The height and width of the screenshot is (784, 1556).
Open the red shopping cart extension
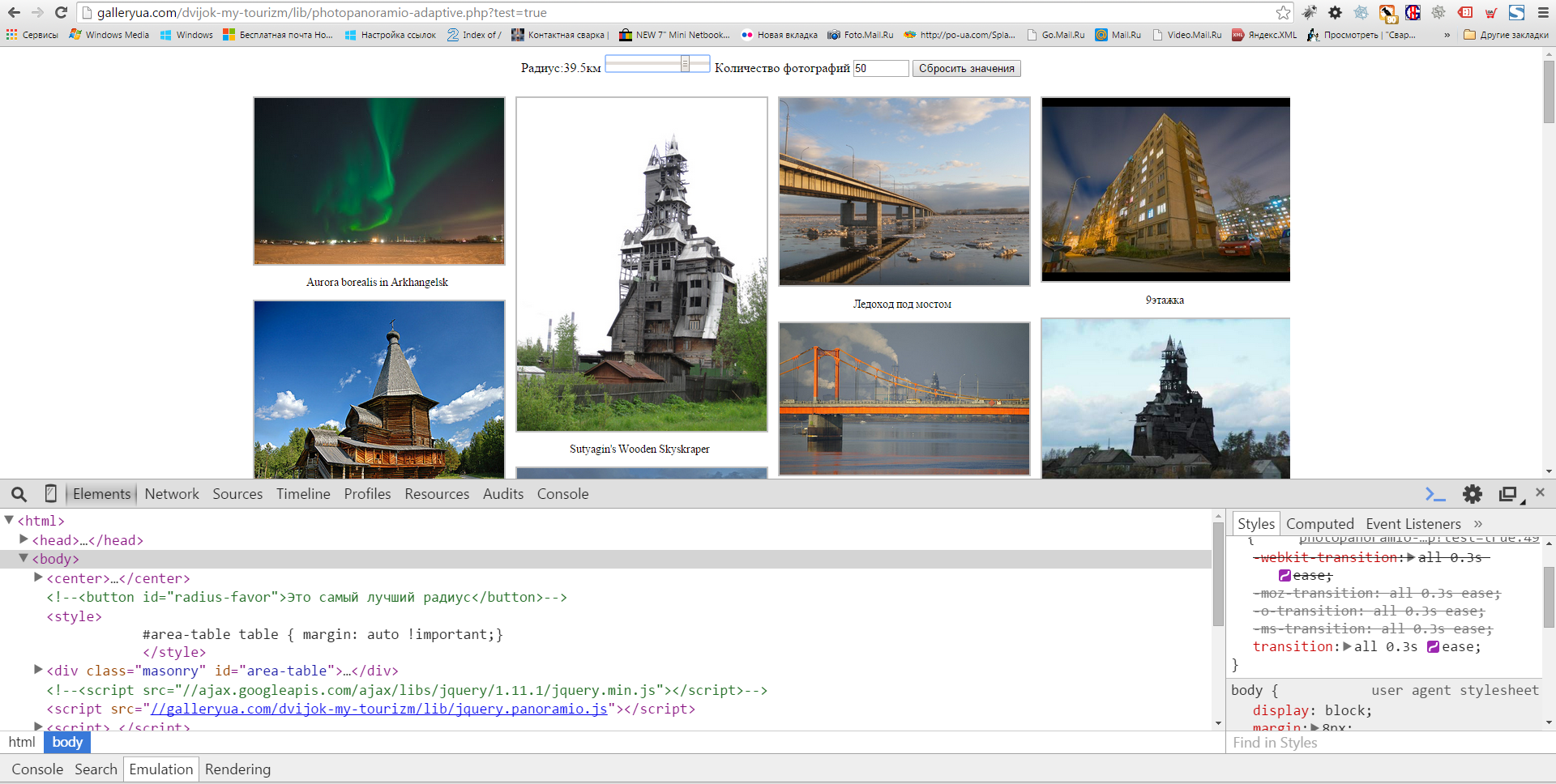pos(1491,12)
